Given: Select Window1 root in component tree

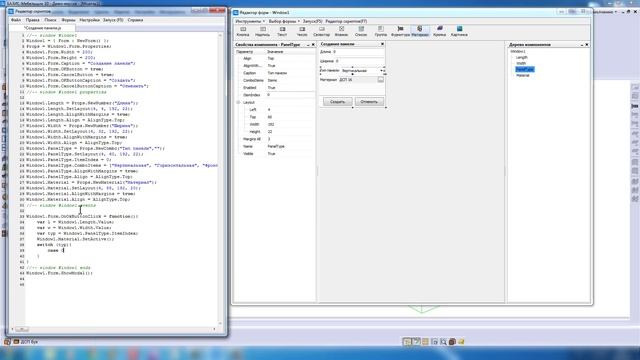Looking at the screenshot, I should 518,51.
